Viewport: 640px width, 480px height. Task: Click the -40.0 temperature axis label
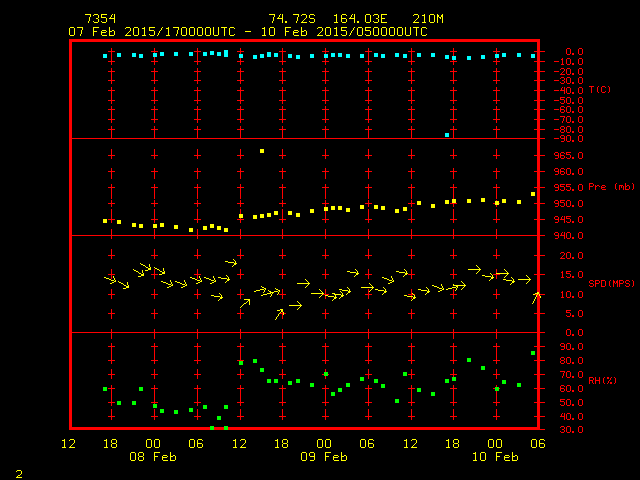[x=569, y=91]
